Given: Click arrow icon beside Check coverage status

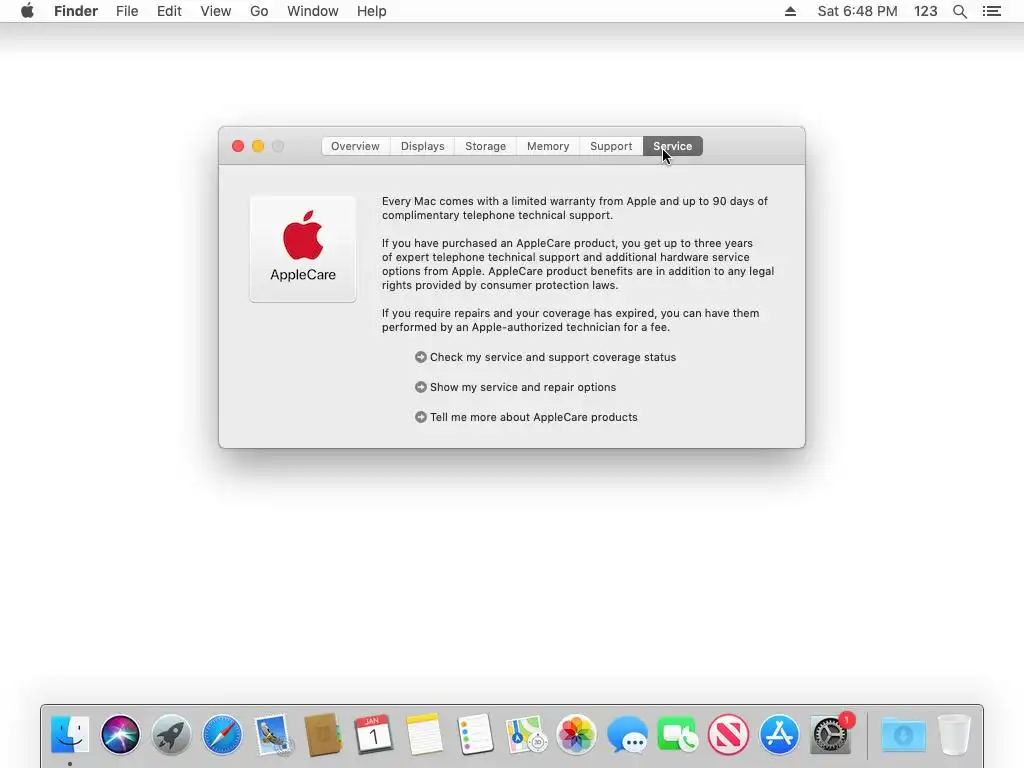Looking at the screenshot, I should tap(421, 357).
